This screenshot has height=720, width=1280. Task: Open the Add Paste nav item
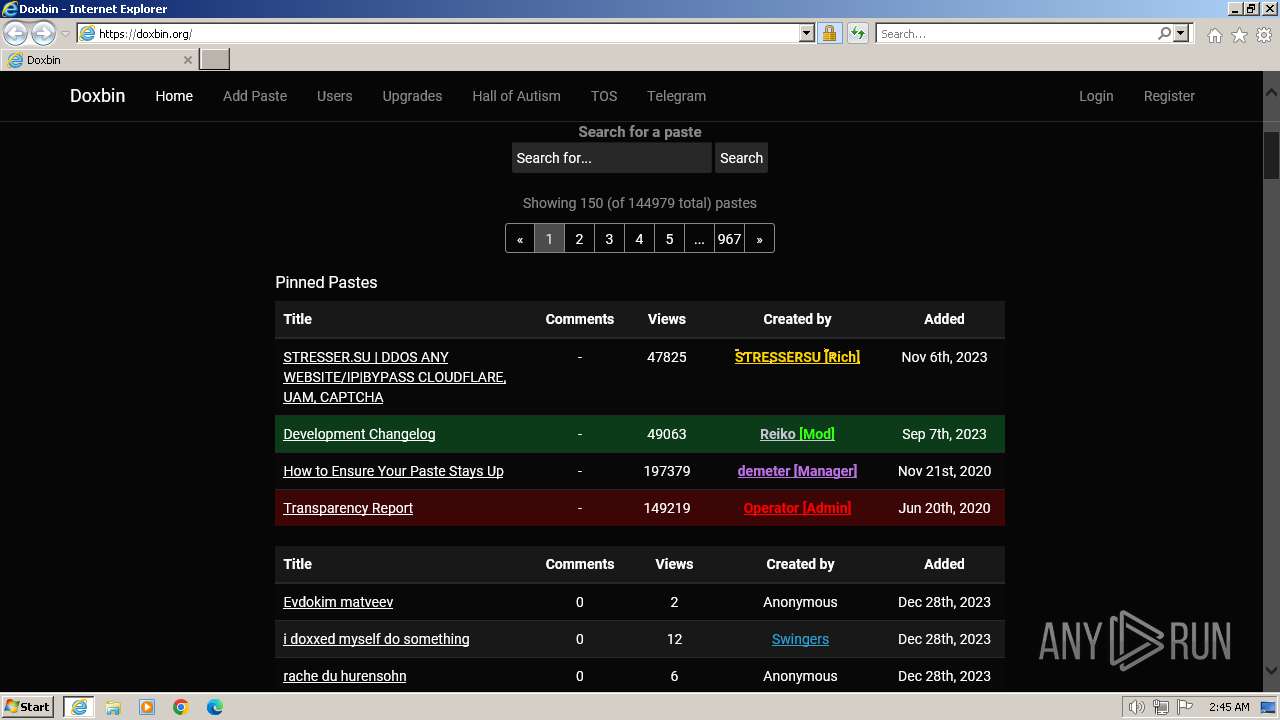click(x=255, y=96)
